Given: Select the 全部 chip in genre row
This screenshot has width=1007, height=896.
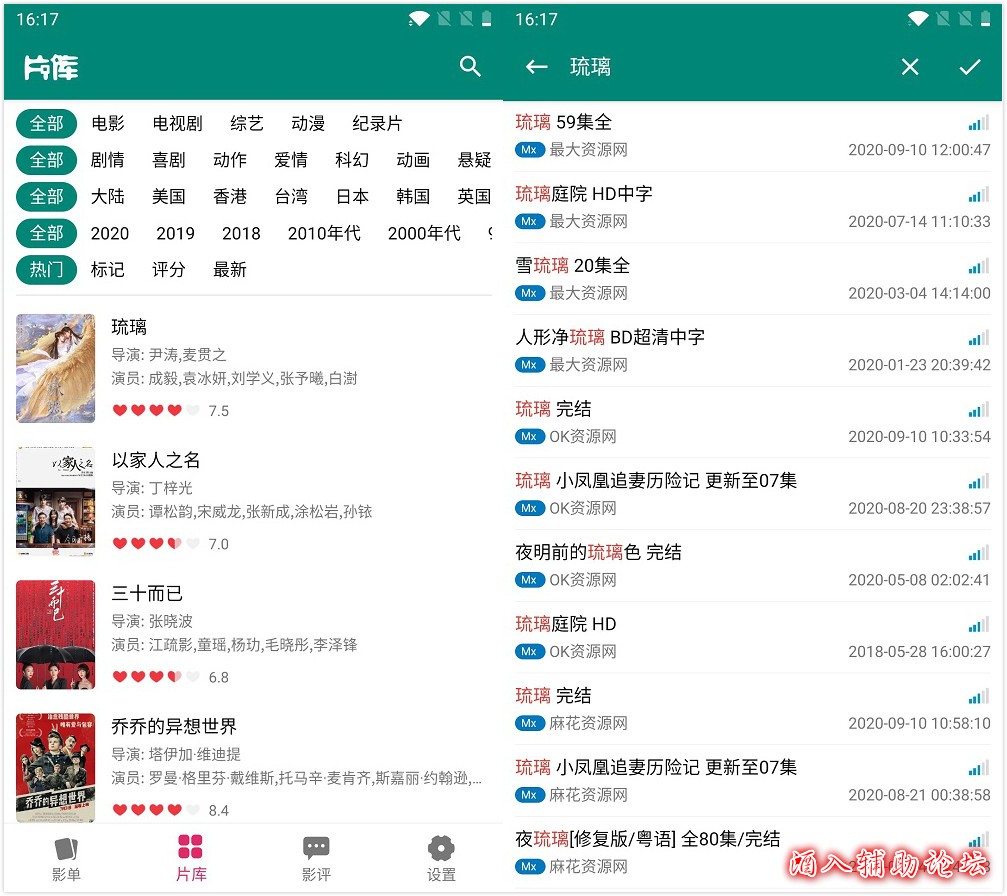Looking at the screenshot, I should coord(46,160).
